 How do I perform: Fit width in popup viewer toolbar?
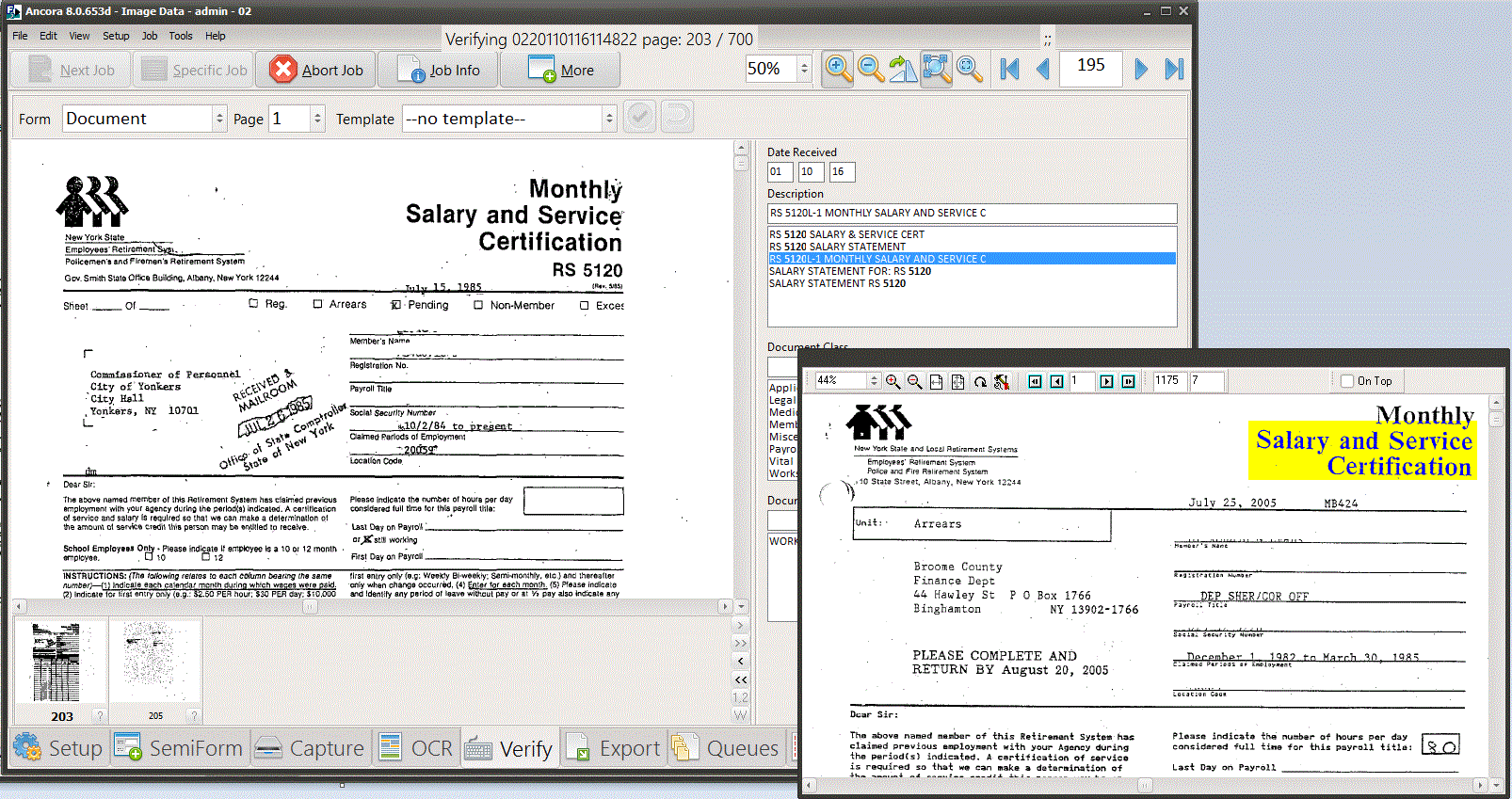point(936,381)
